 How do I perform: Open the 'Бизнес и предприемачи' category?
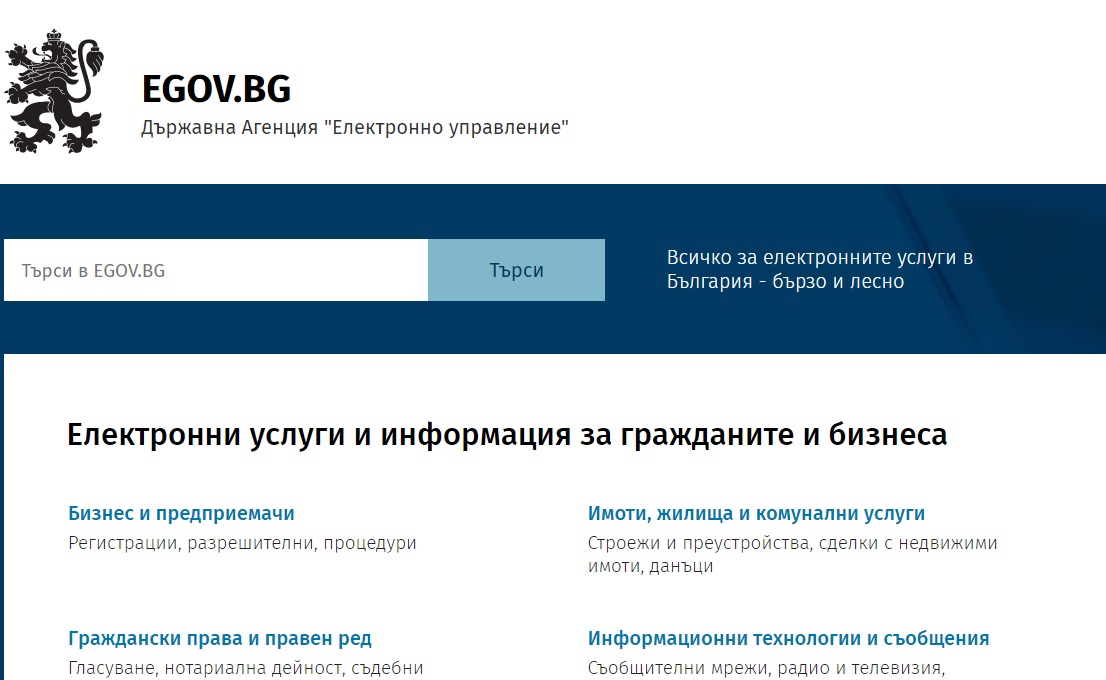point(181,513)
